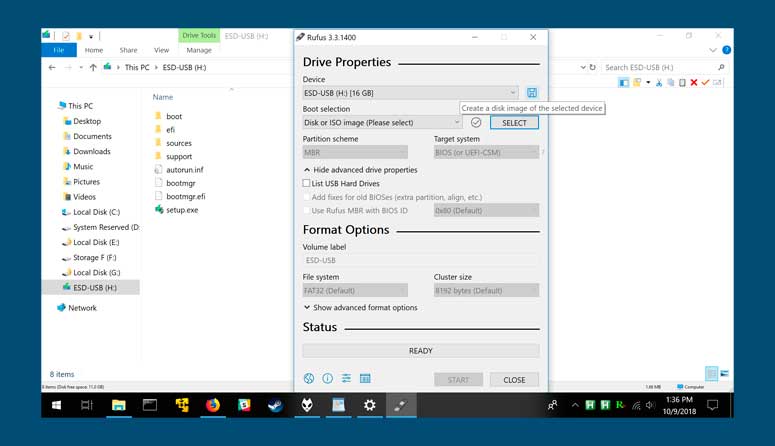775x446 pixels.
Task: Click the Explorer help question mark icon
Action: (x=727, y=50)
